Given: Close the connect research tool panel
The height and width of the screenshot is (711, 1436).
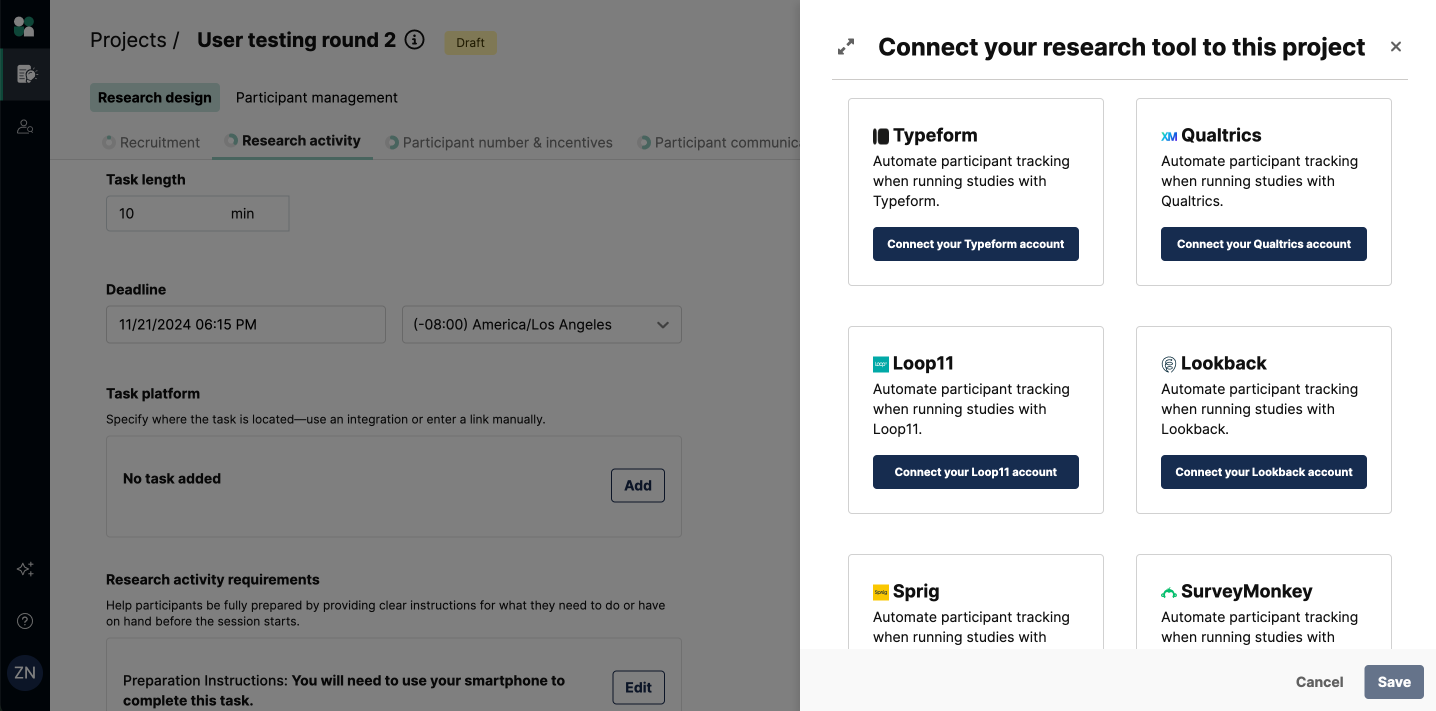Looking at the screenshot, I should click(1396, 47).
